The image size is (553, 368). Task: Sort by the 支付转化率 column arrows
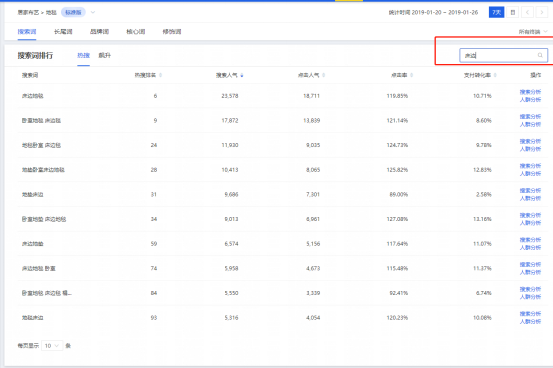click(495, 75)
